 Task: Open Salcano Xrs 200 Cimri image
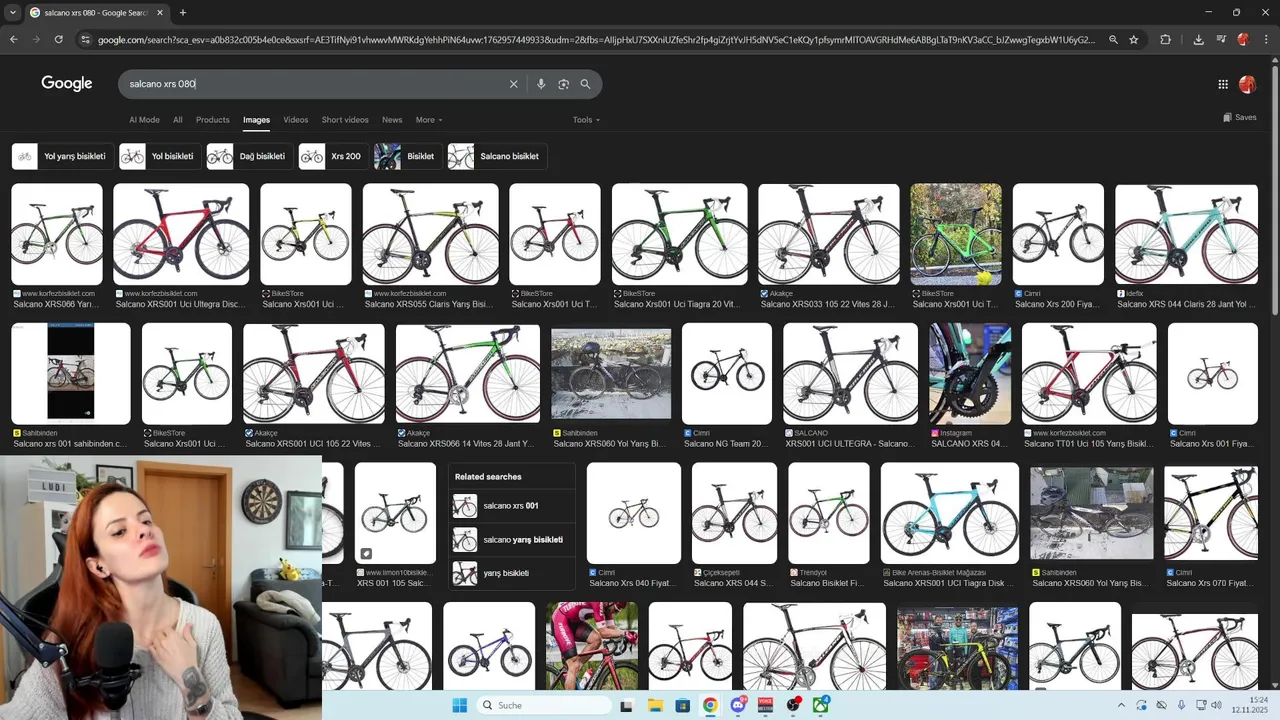coord(1058,234)
